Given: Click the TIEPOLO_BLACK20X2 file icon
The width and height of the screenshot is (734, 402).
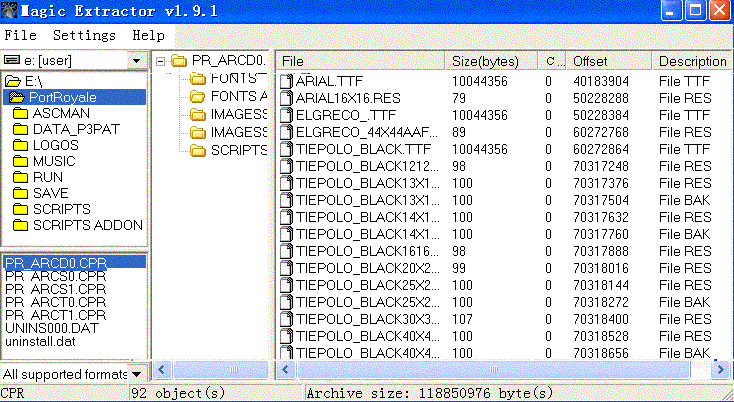Looking at the screenshot, I should coord(286,268).
